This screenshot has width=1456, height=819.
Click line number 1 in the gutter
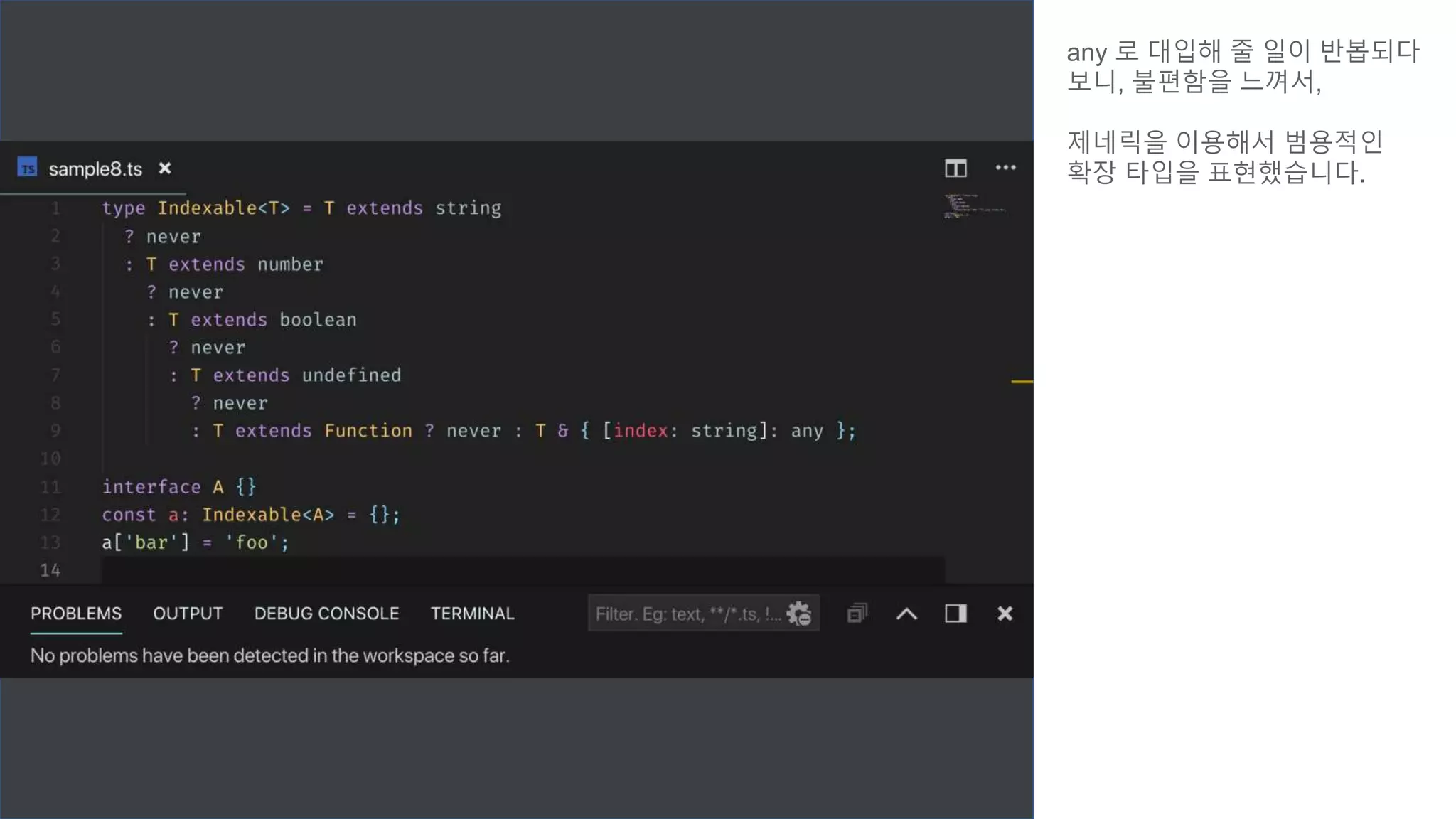[55, 208]
